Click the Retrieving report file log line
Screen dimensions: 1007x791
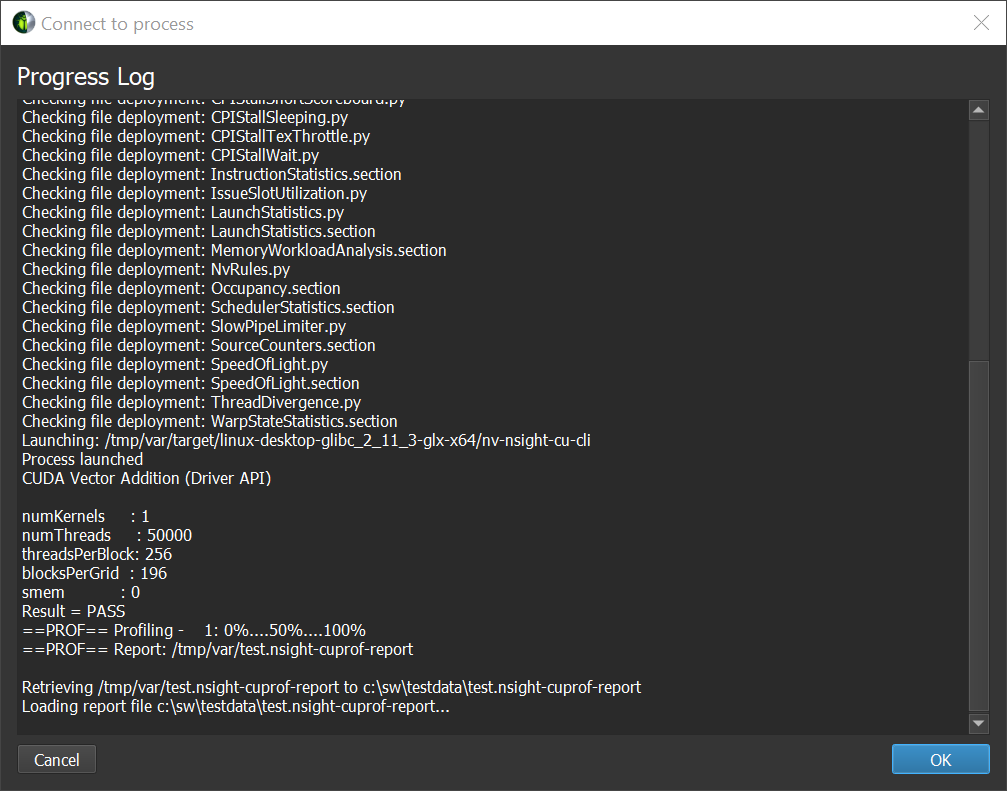(x=331, y=687)
